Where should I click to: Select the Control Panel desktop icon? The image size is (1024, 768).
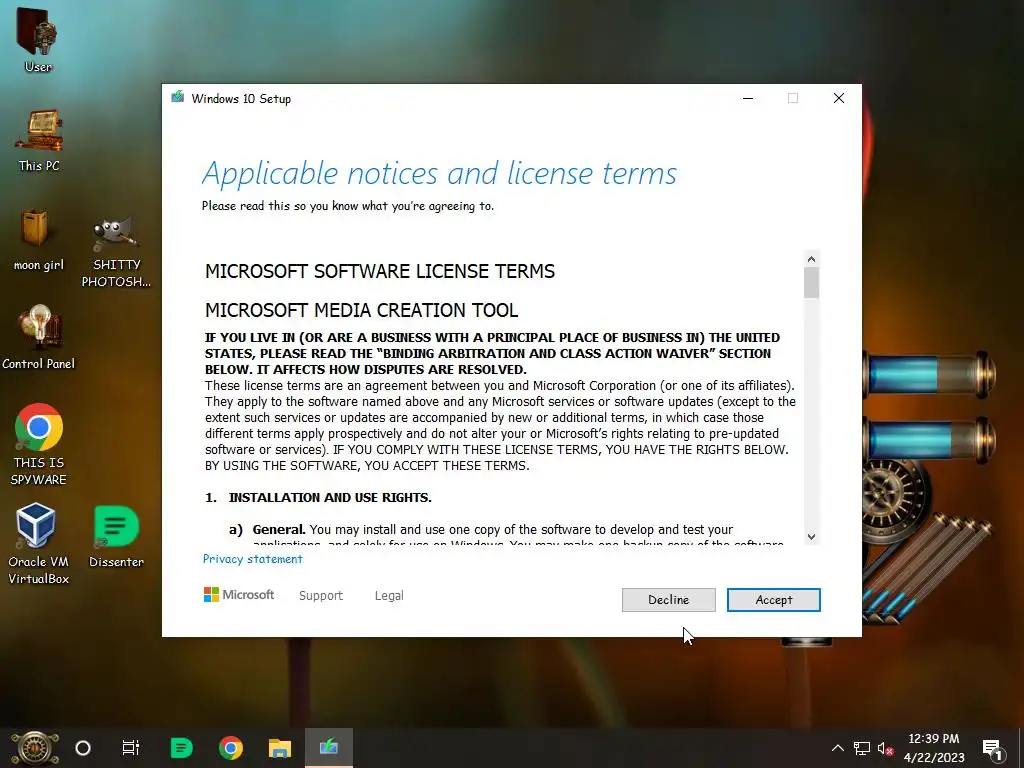pos(39,338)
